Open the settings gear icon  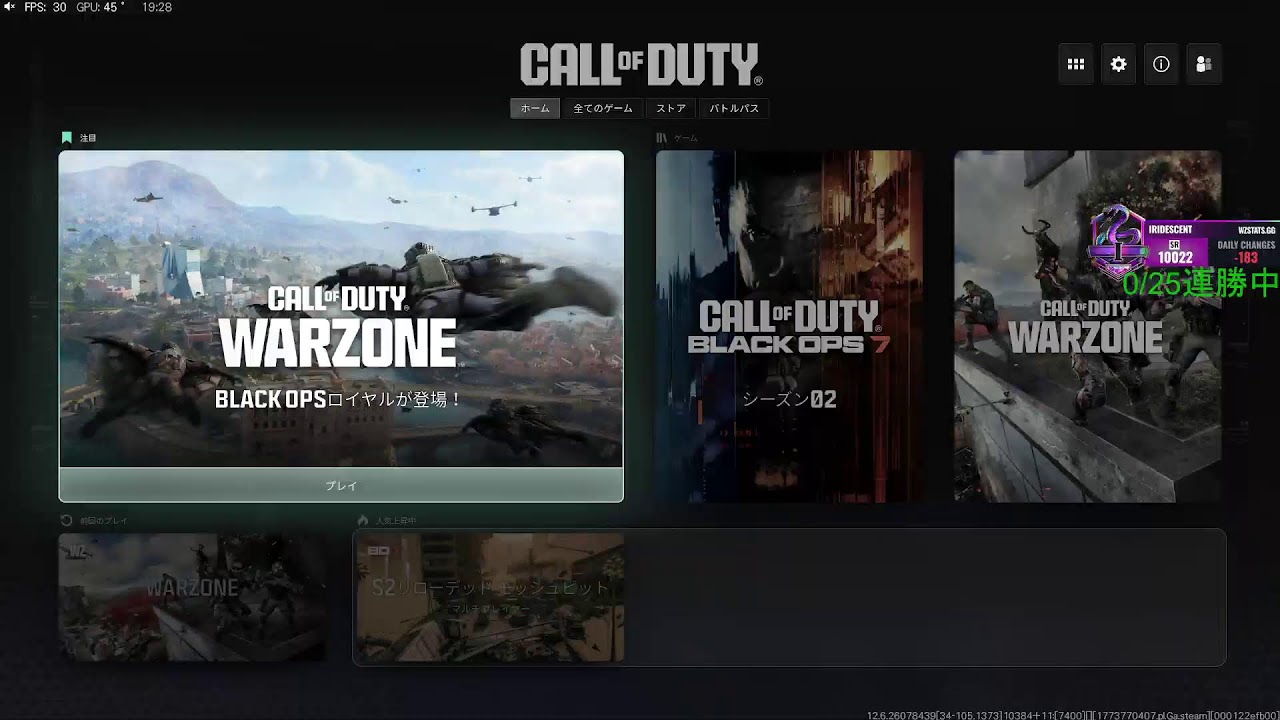click(x=1119, y=64)
